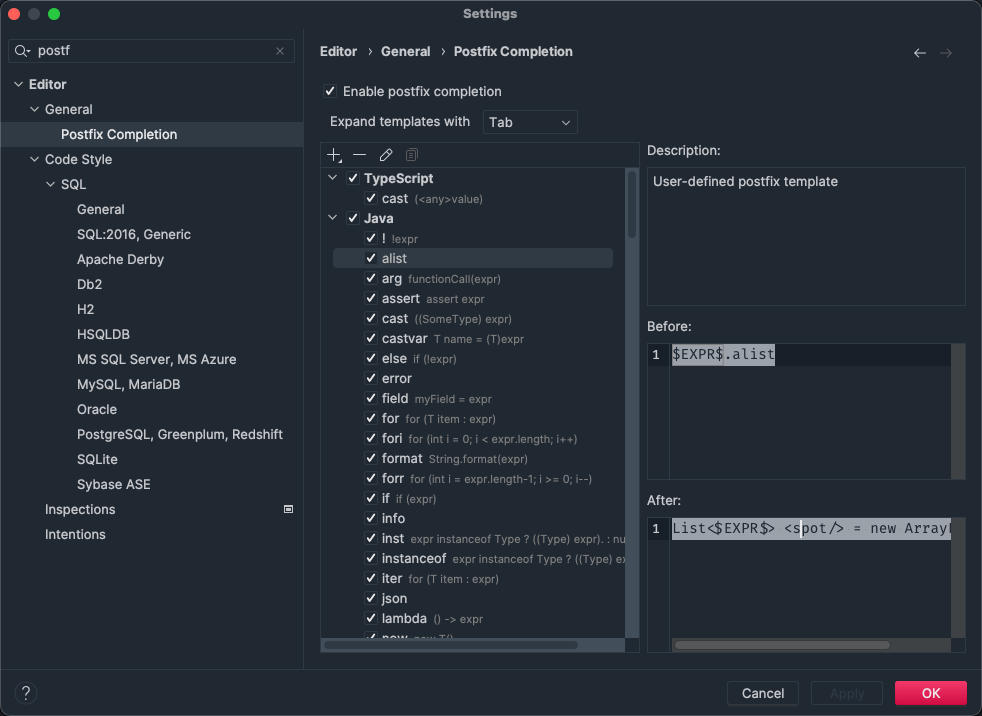The image size is (982, 716).
Task: Click the duplicate template copy icon
Action: [x=412, y=155]
